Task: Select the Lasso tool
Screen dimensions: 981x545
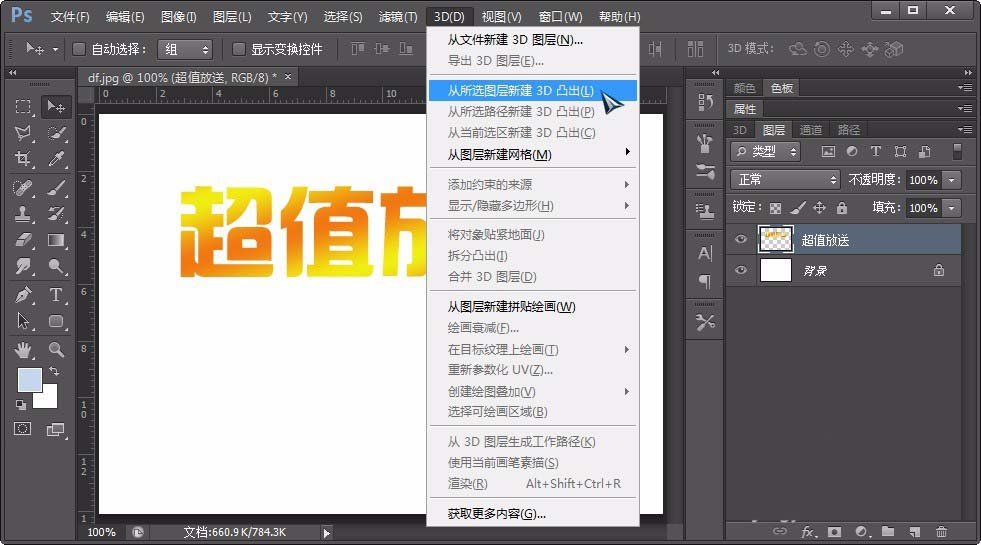Action: (23, 133)
